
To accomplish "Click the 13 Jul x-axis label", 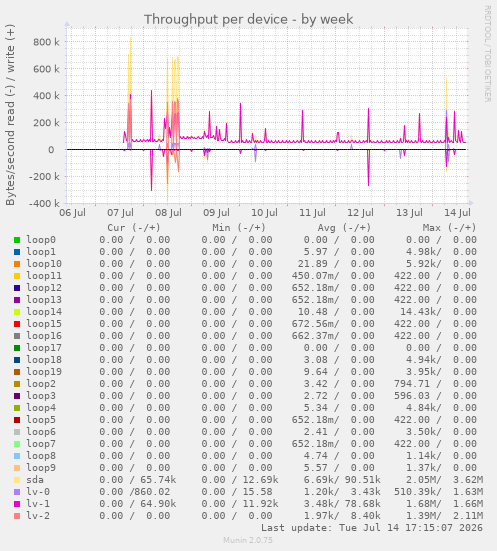I will click(409, 213).
